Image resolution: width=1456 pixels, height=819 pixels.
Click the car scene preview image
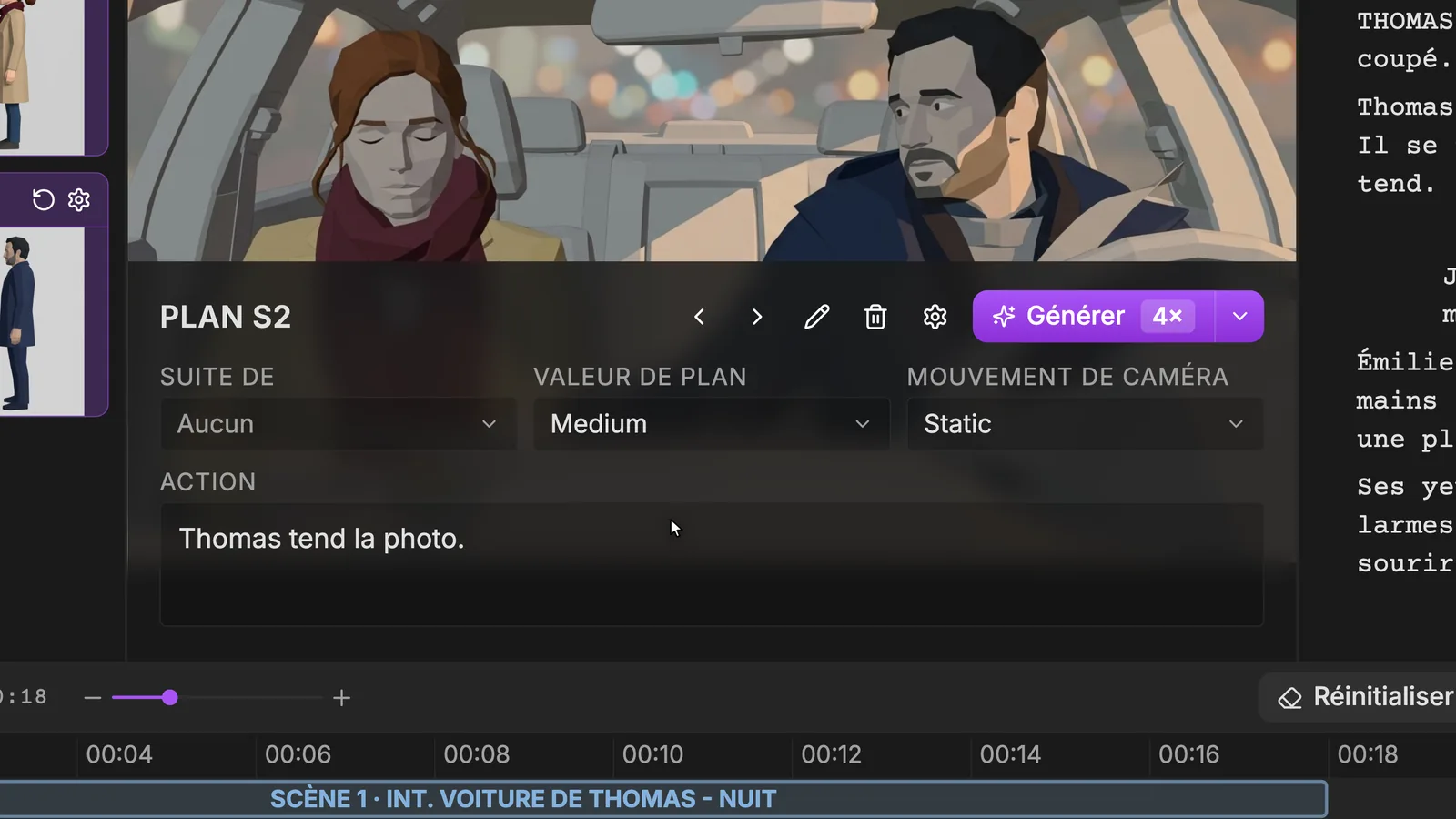click(712, 130)
